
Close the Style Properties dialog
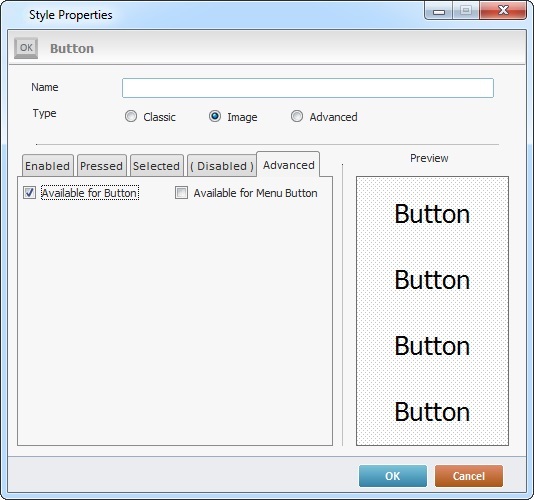coord(503,11)
